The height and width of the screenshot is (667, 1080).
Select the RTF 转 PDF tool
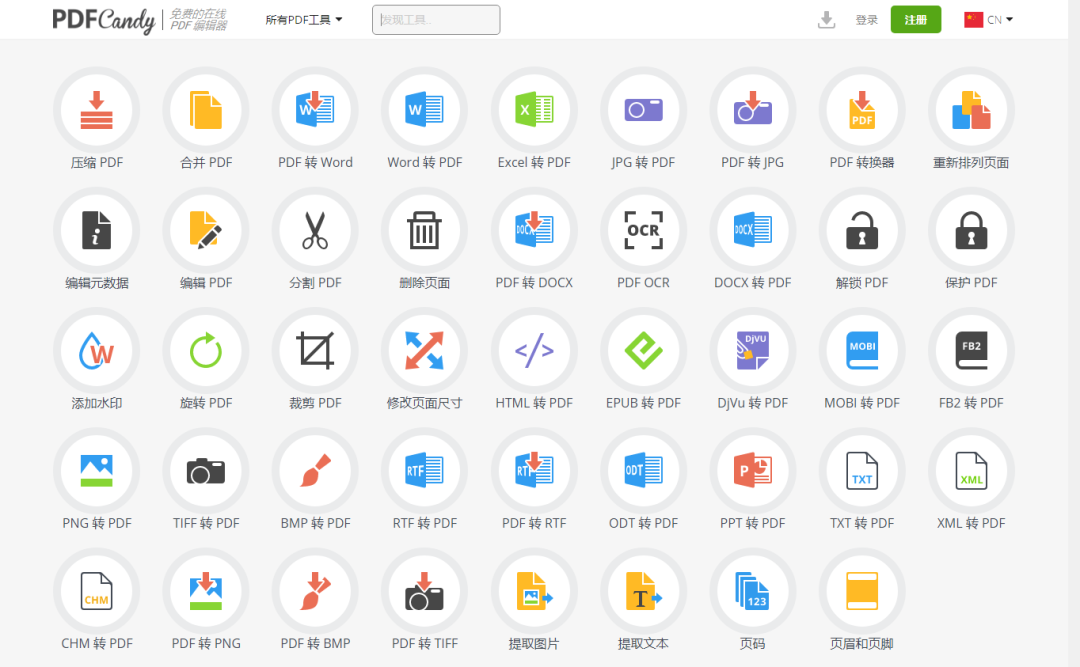[424, 471]
